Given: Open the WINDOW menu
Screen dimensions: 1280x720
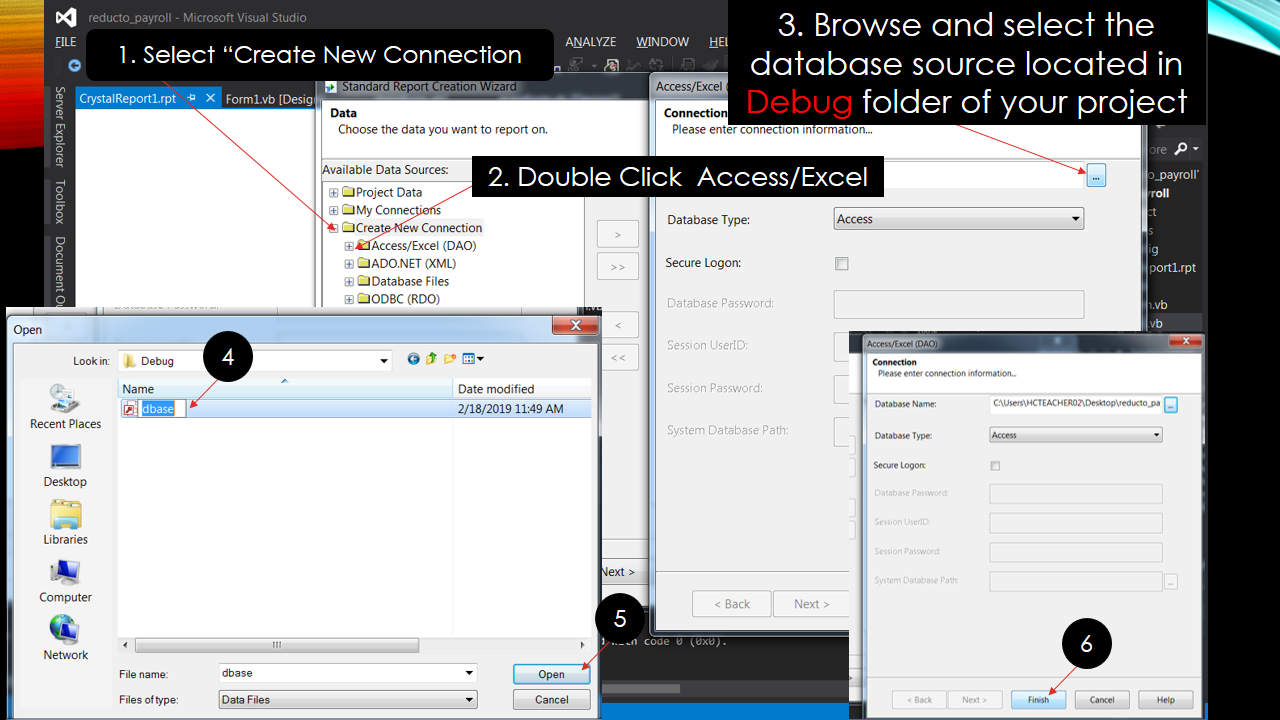Looking at the screenshot, I should [x=662, y=42].
